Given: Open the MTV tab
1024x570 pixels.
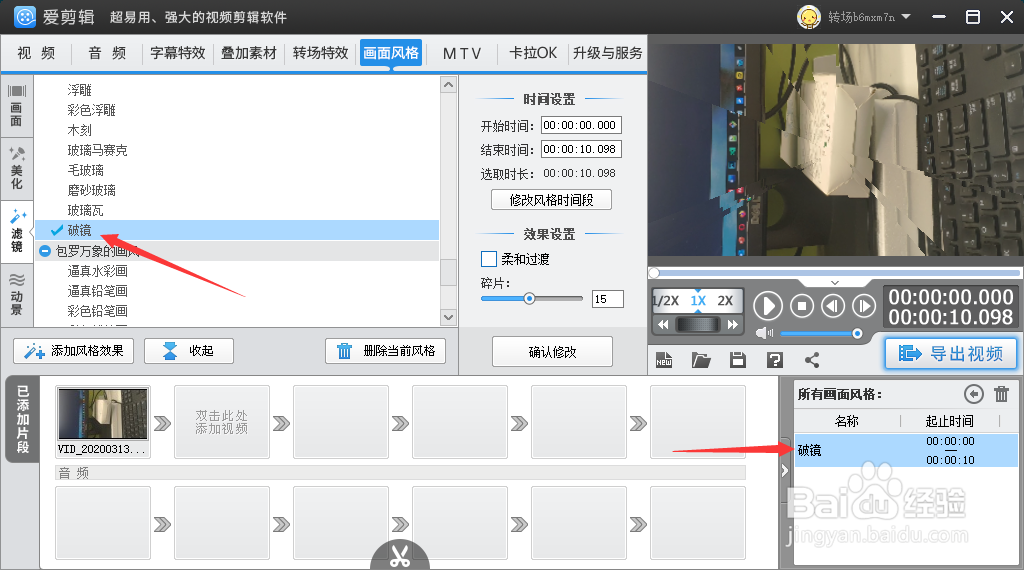Looking at the screenshot, I should [x=462, y=53].
